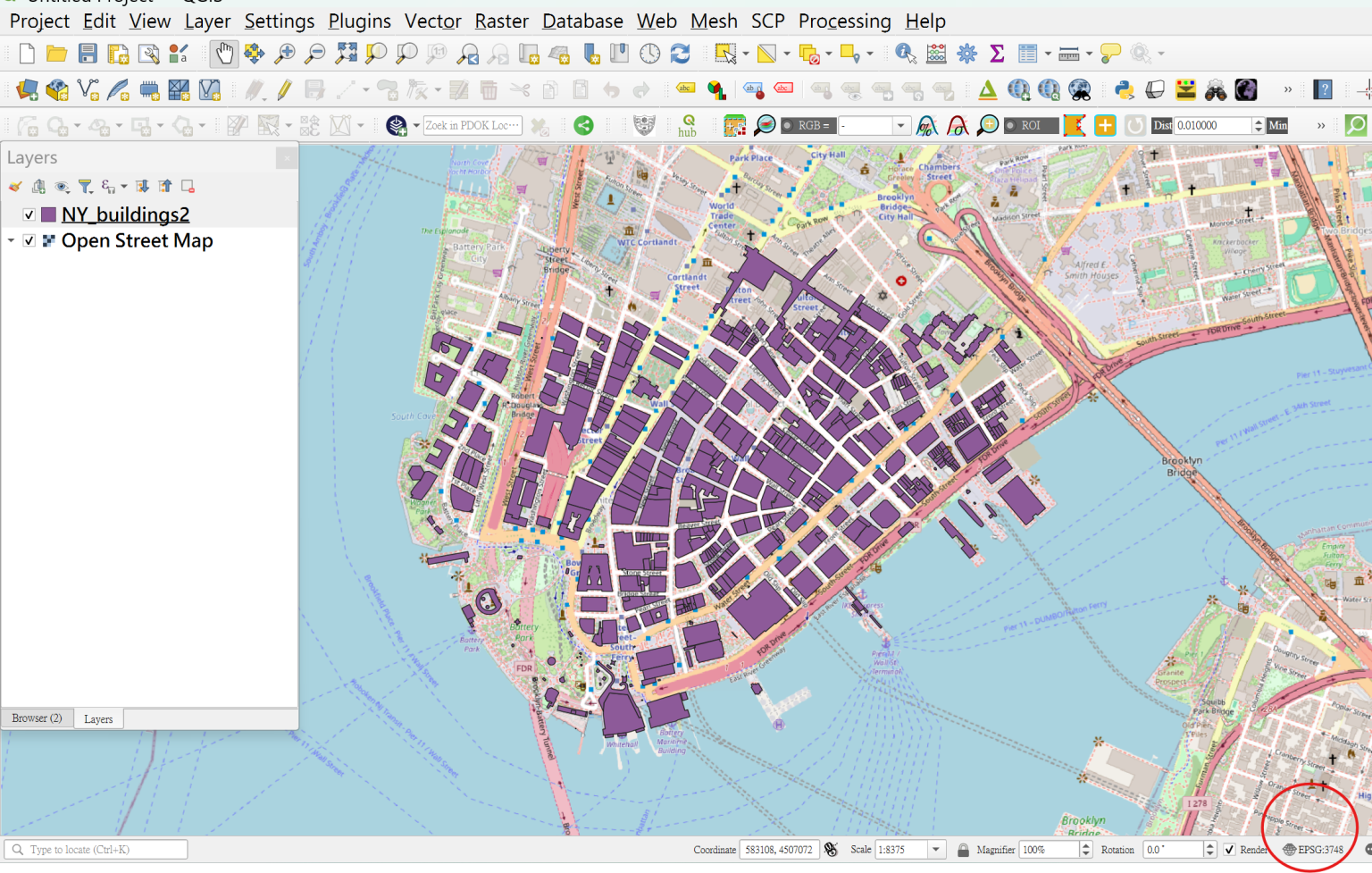Click the Show Statistical Summary sigma icon

(996, 53)
